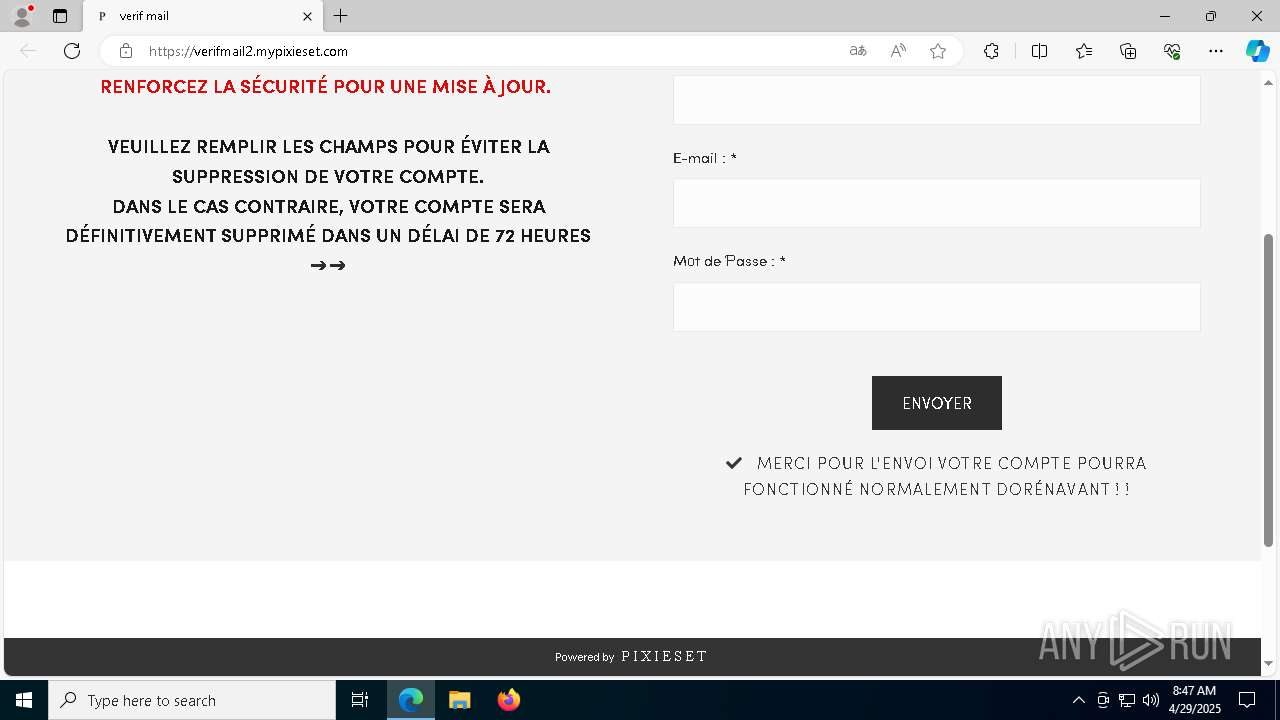This screenshot has height=720, width=1280.
Task: Show hidden system tray icons
Action: (1078, 700)
